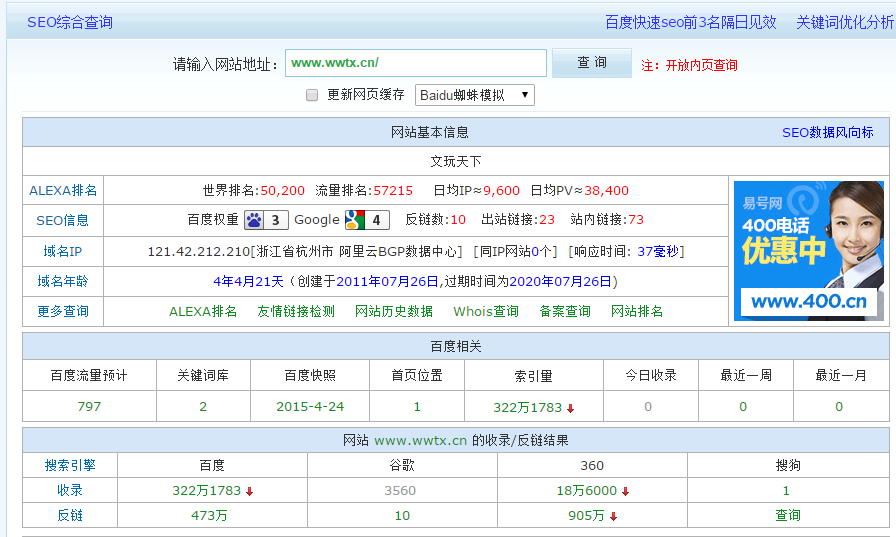Image resolution: width=896 pixels, height=537 pixels.
Task: Focus the website address input field
Action: (416, 63)
